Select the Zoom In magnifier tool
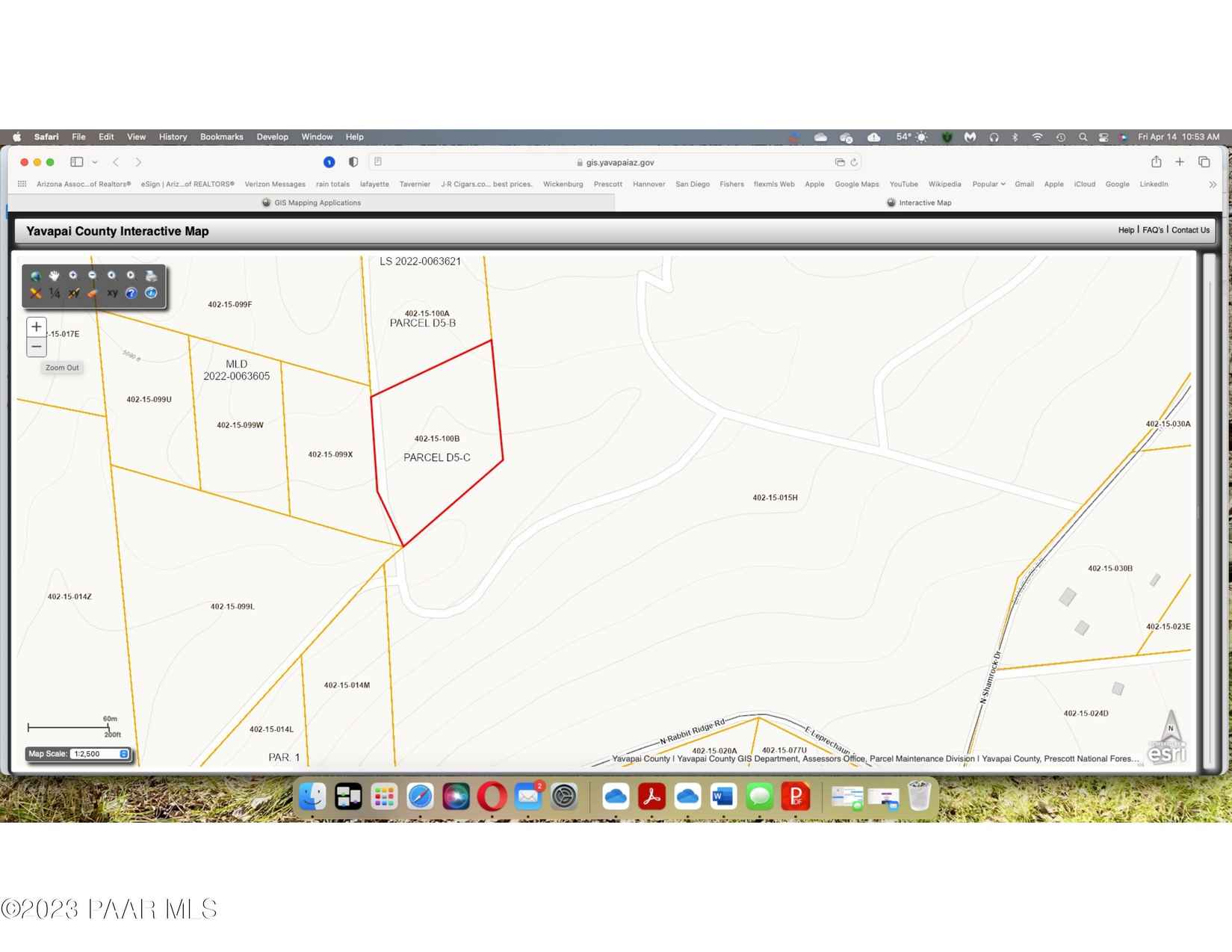 pos(73,275)
